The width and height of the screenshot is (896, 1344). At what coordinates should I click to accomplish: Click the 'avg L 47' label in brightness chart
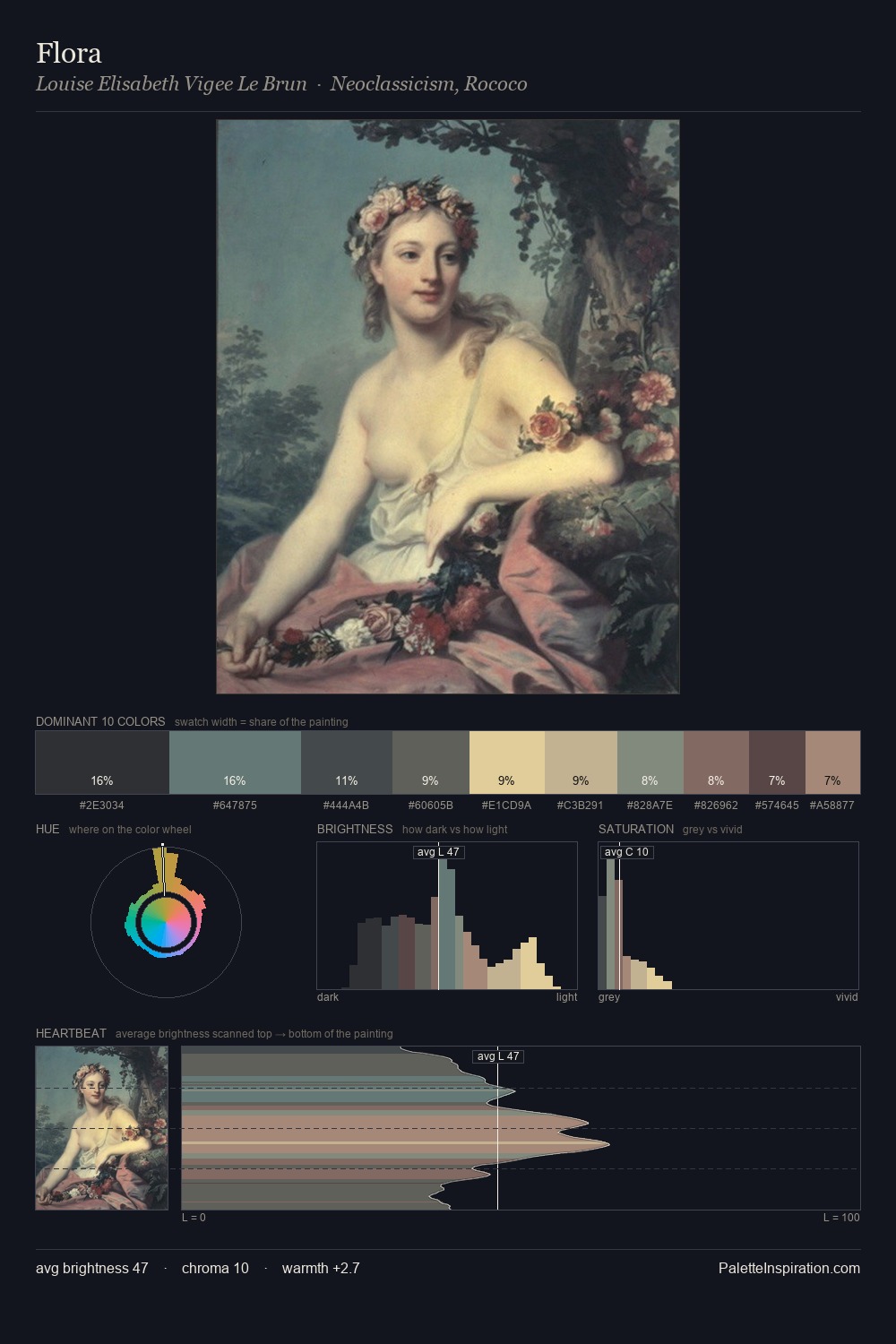438,852
